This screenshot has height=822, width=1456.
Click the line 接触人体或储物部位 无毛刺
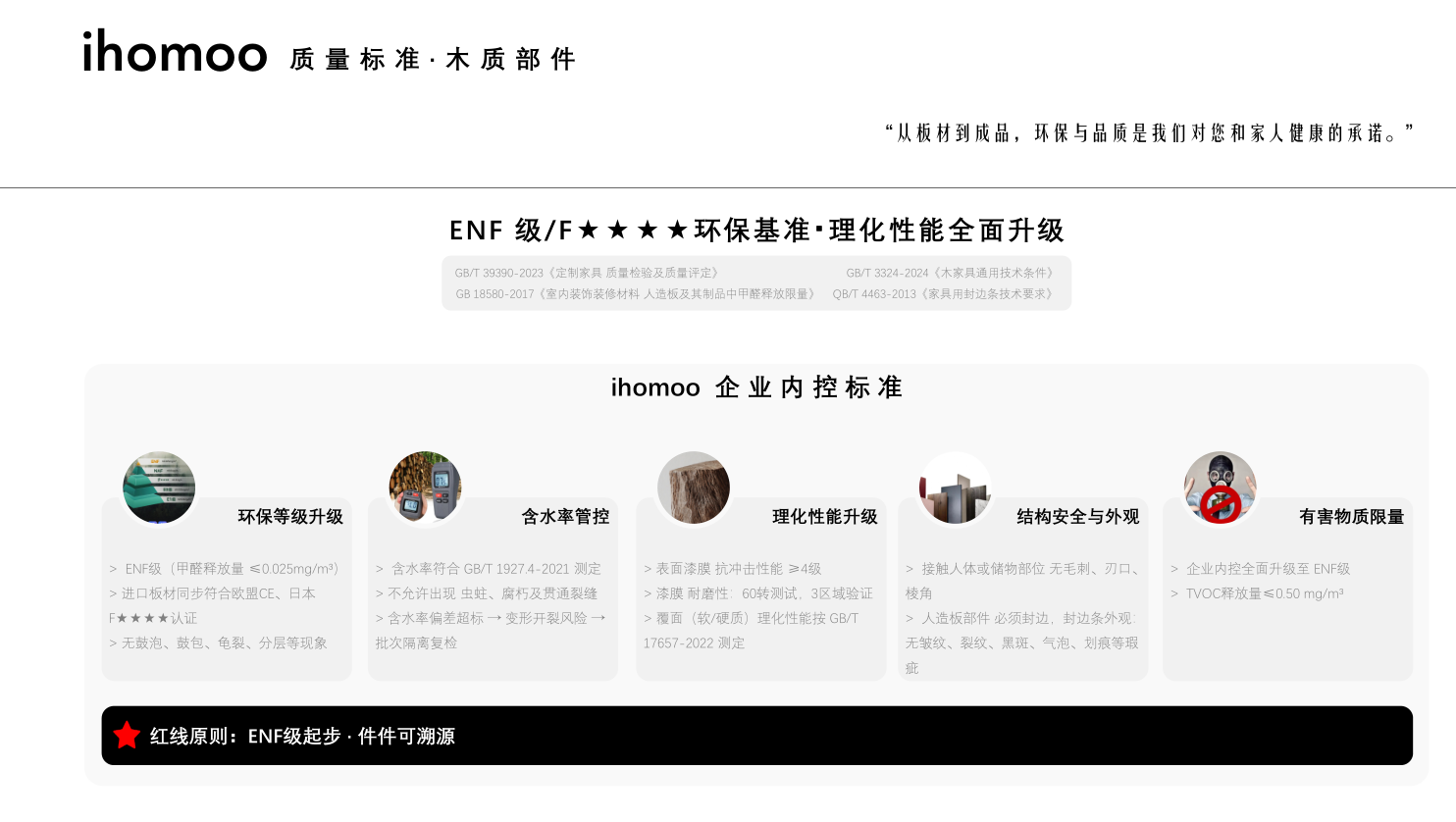click(1022, 581)
